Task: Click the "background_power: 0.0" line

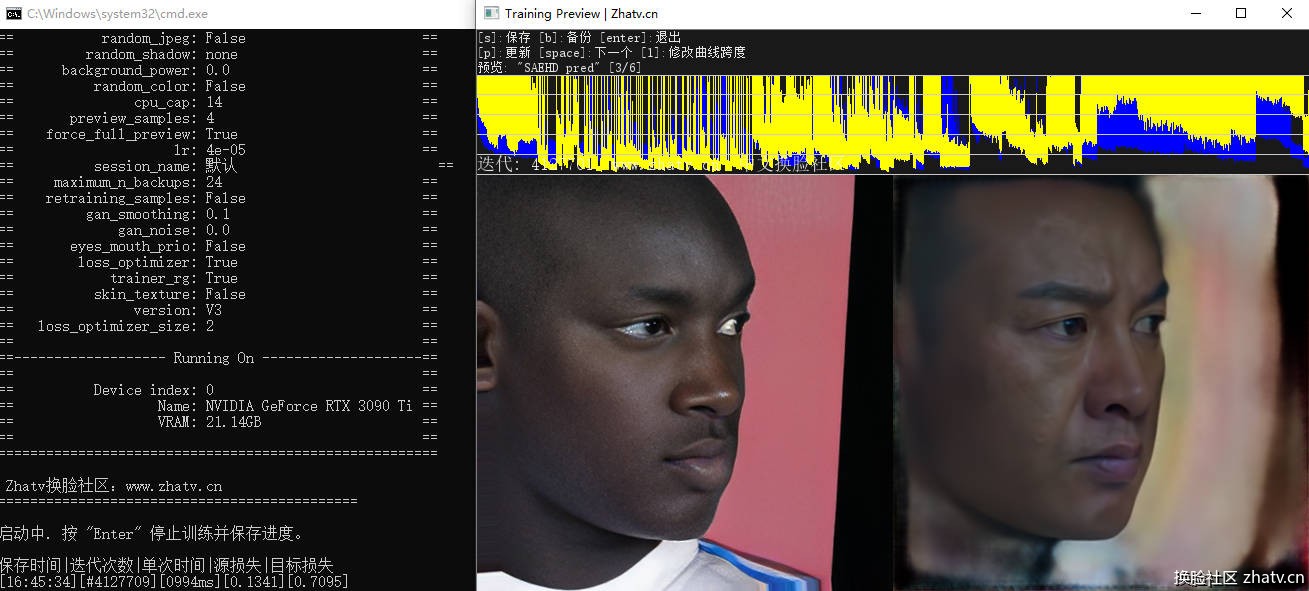Action: pyautogui.click(x=145, y=70)
